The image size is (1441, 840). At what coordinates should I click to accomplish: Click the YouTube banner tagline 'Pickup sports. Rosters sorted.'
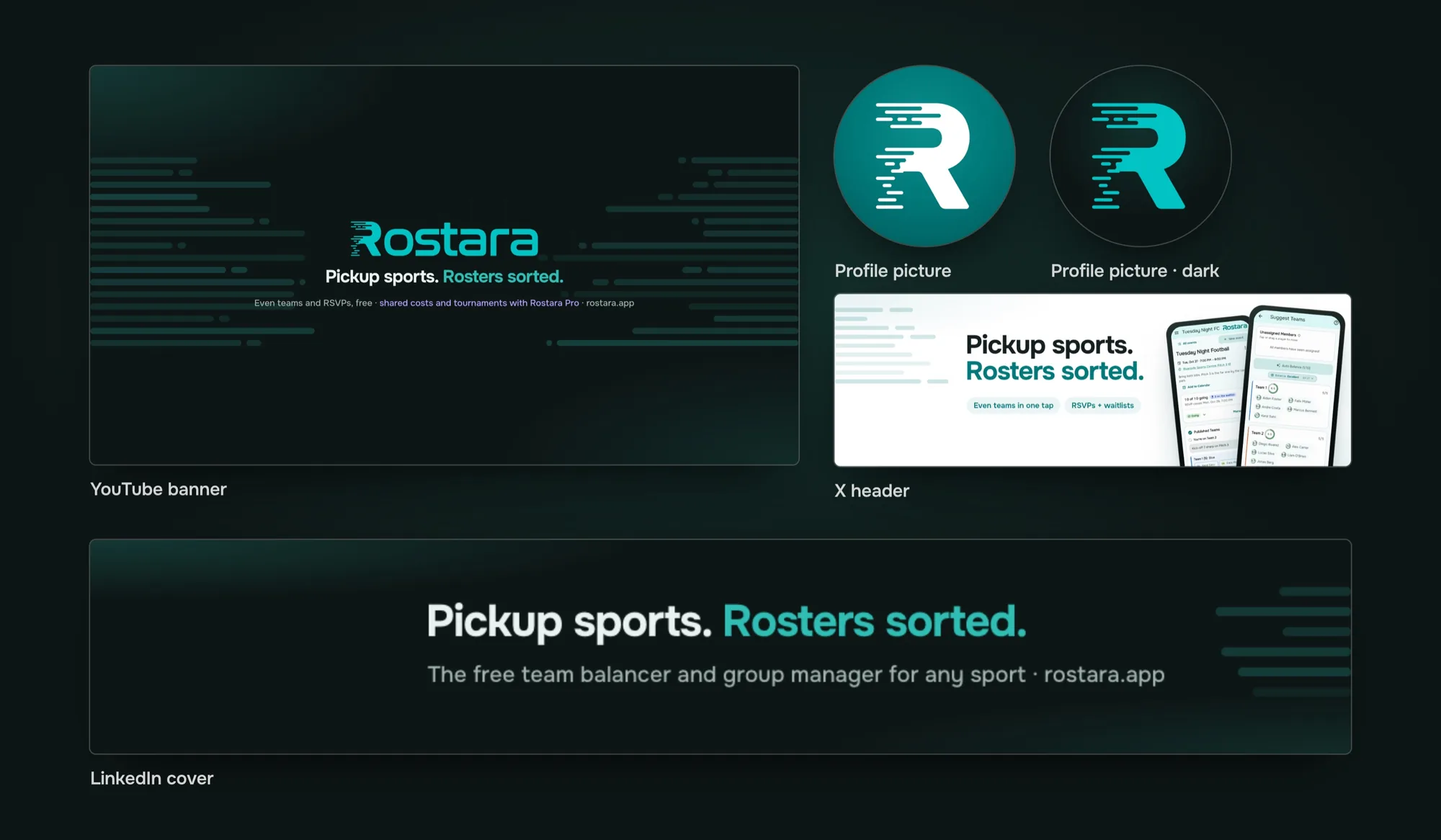point(445,277)
